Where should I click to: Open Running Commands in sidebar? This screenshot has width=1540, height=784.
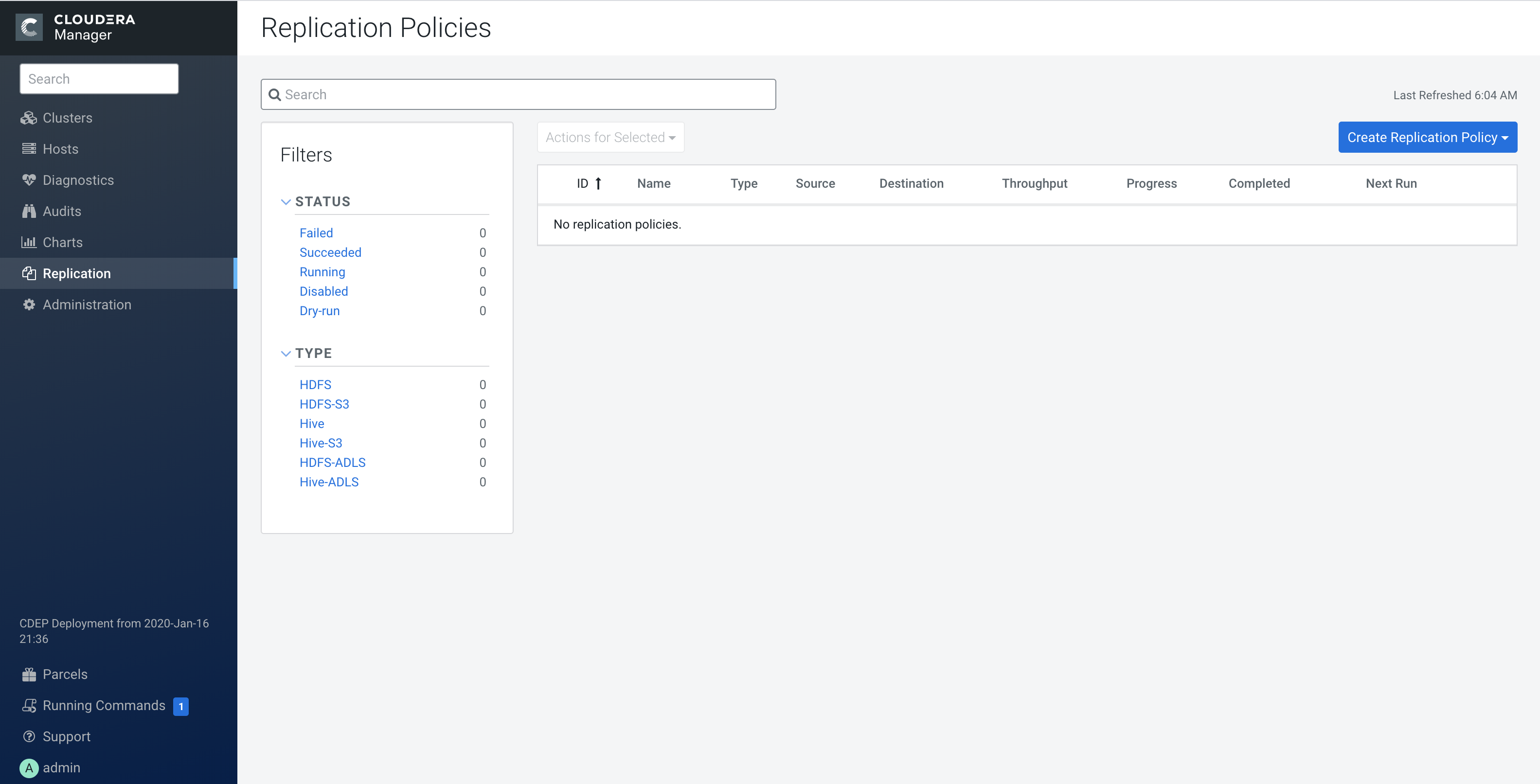[x=104, y=705]
